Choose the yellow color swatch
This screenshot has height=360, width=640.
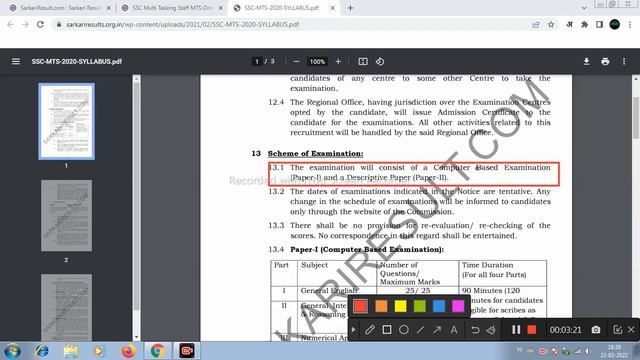[x=400, y=306]
